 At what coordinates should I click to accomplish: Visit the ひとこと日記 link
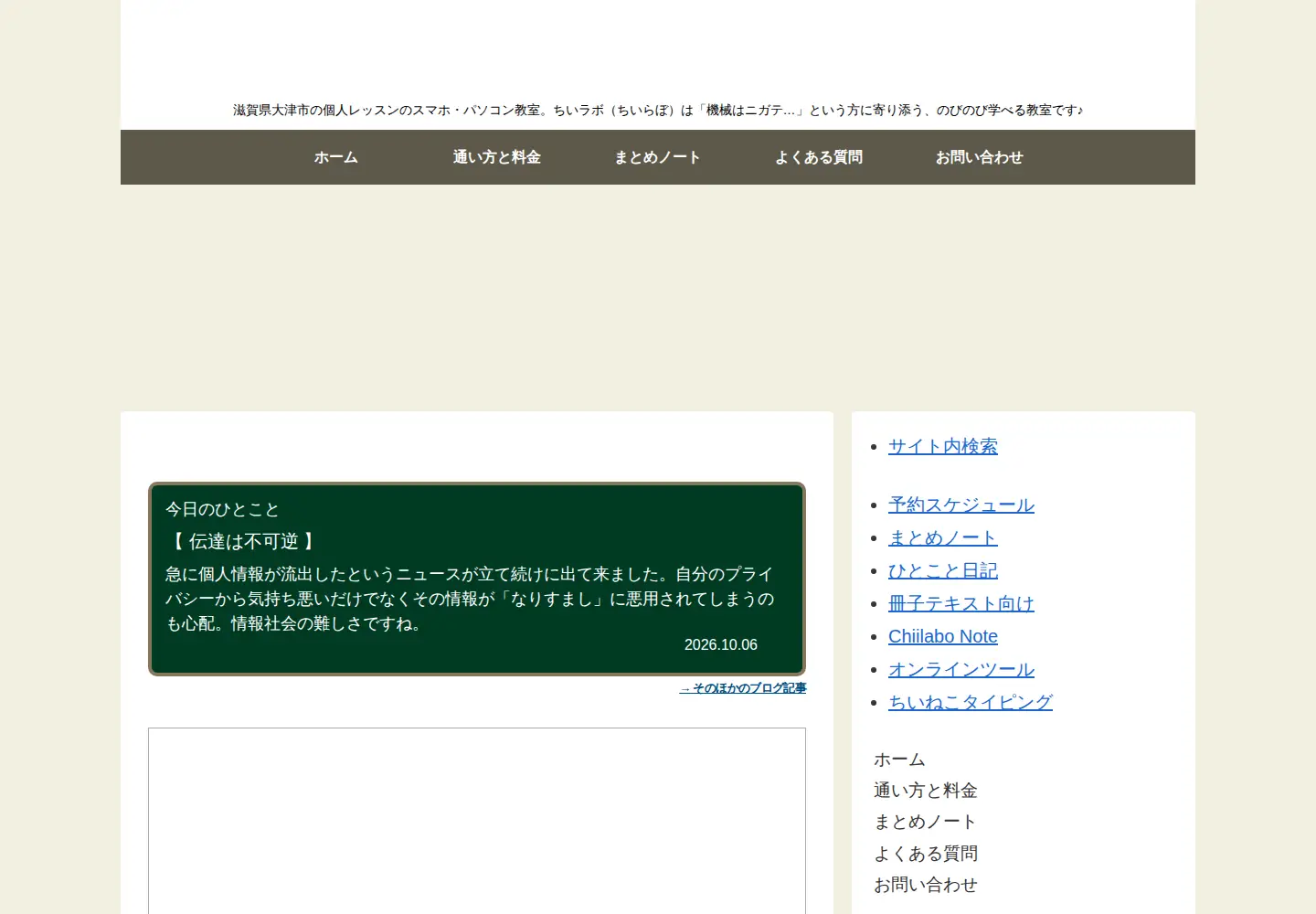[x=943, y=570]
